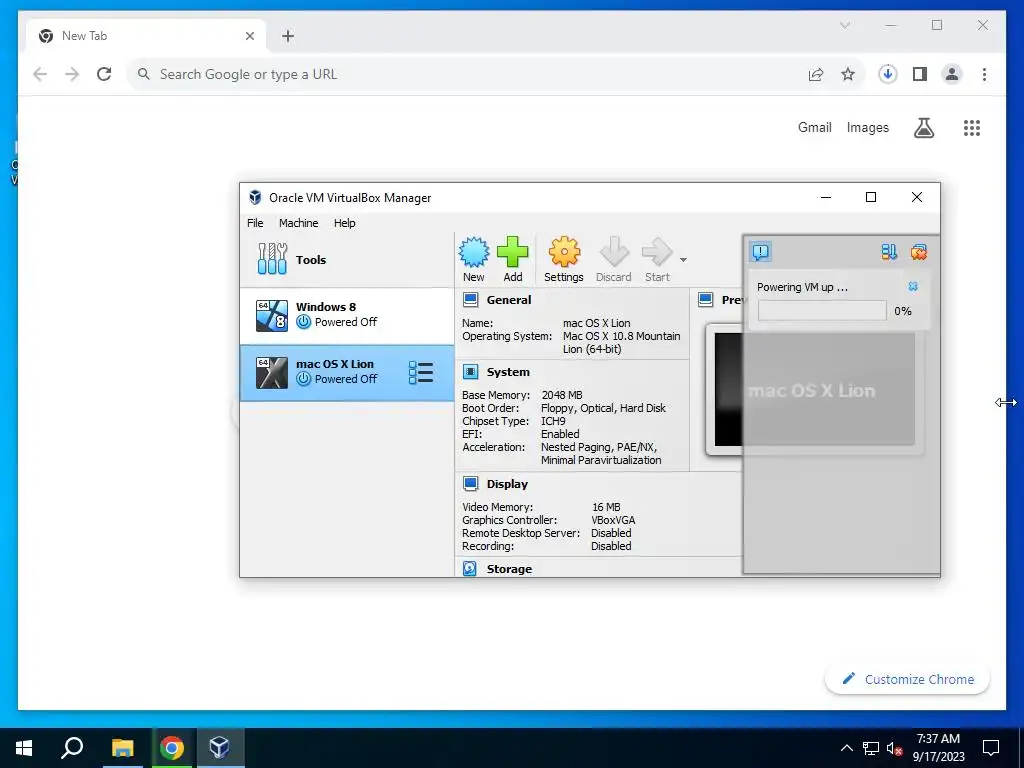Click the Storage section heading

click(x=509, y=569)
